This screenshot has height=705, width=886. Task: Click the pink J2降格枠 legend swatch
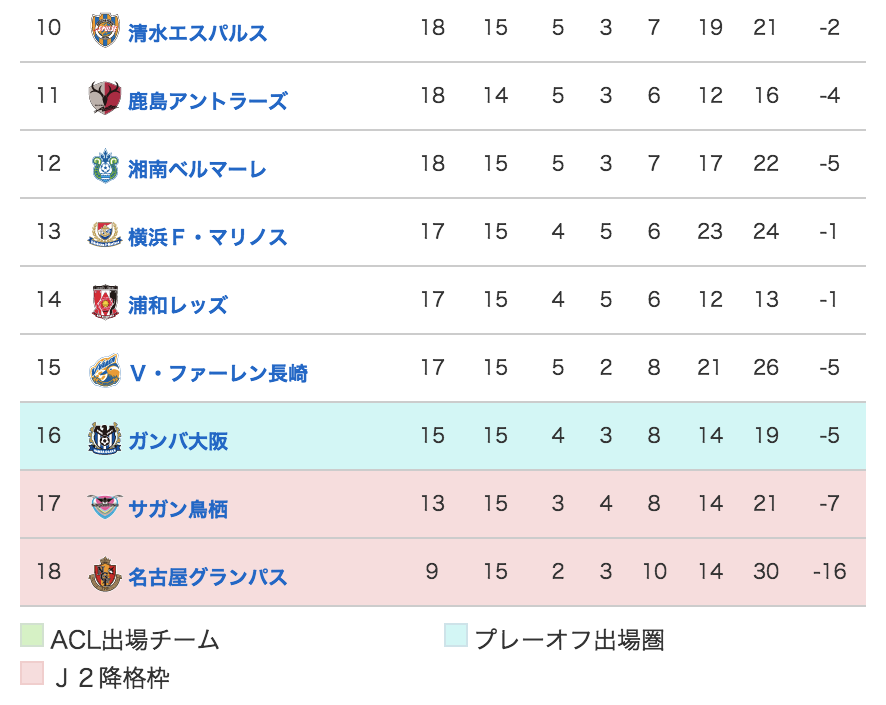32,673
